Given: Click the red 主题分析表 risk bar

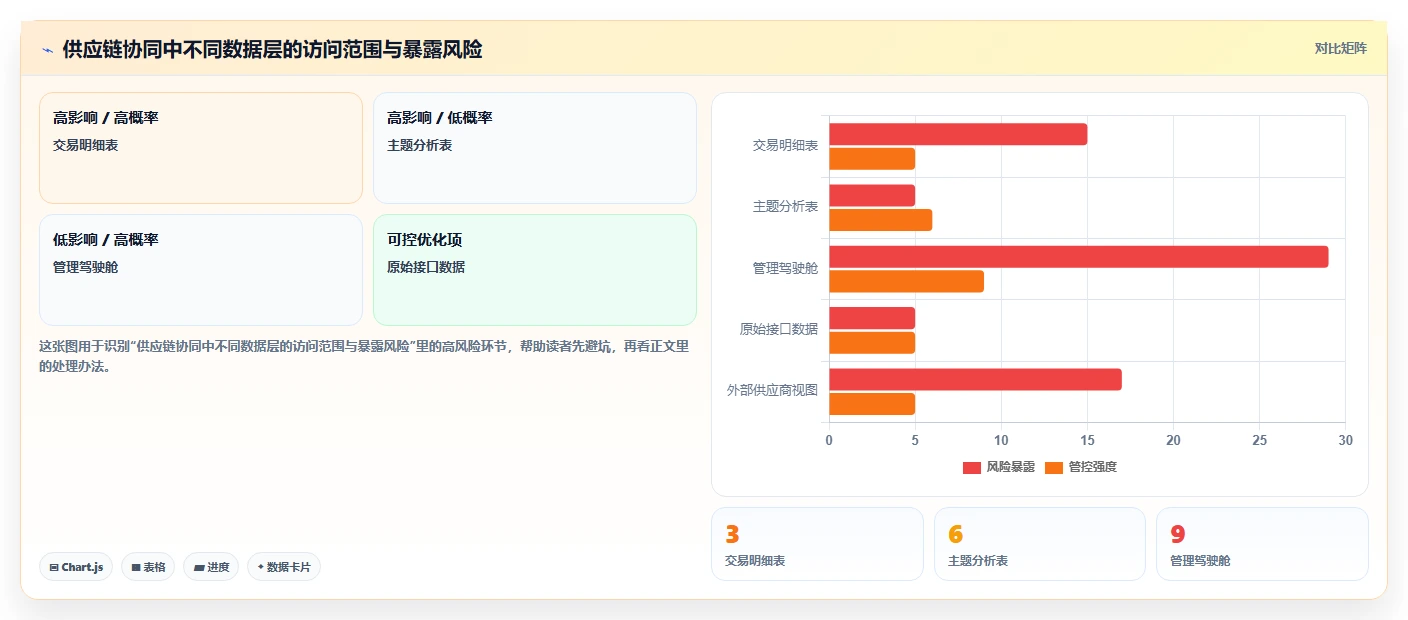Looking at the screenshot, I should (872, 195).
